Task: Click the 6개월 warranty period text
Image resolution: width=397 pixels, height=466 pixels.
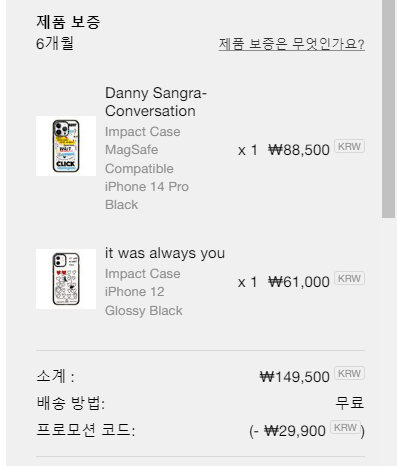Action: [x=55, y=43]
